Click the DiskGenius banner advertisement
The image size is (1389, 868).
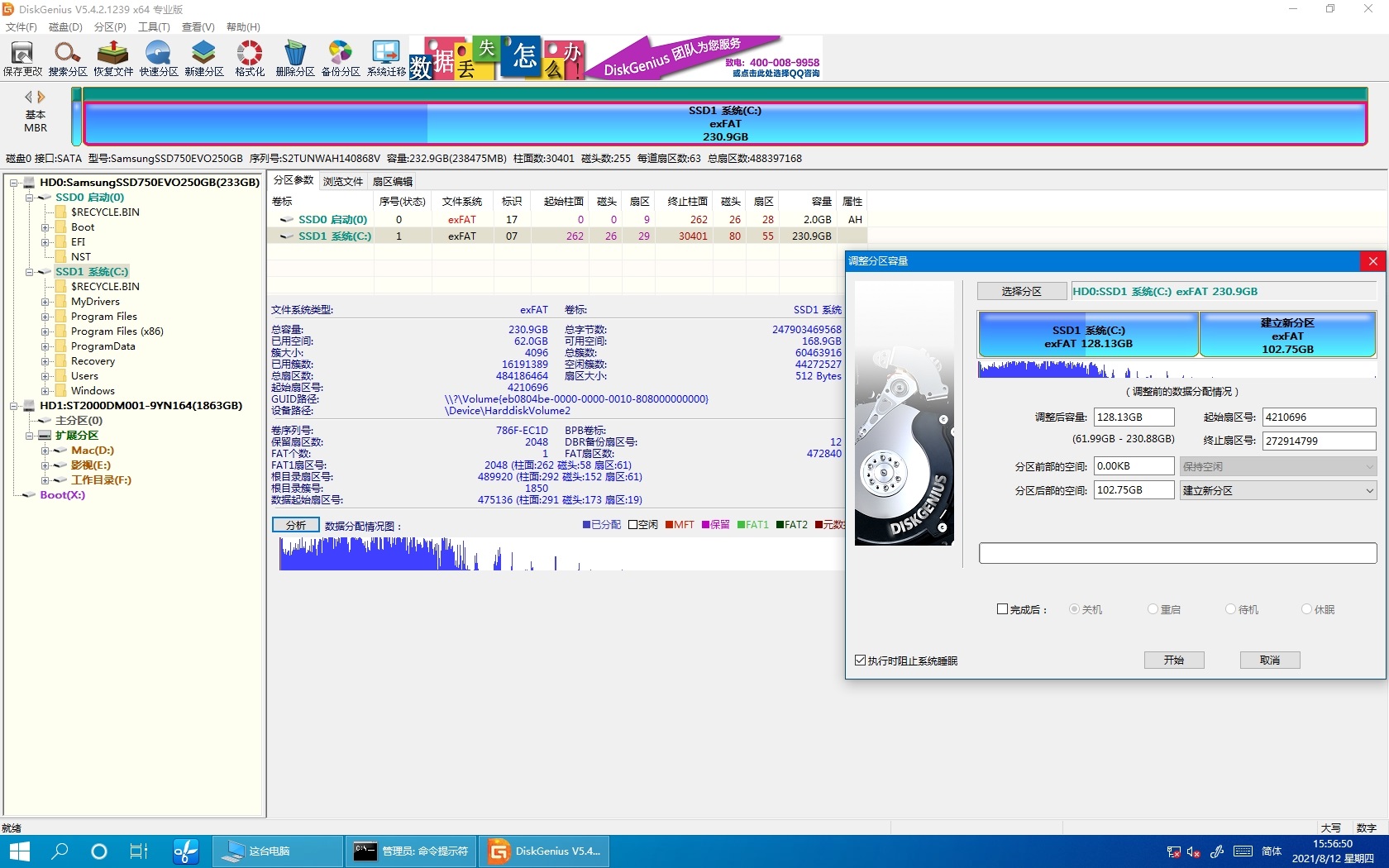[x=616, y=57]
